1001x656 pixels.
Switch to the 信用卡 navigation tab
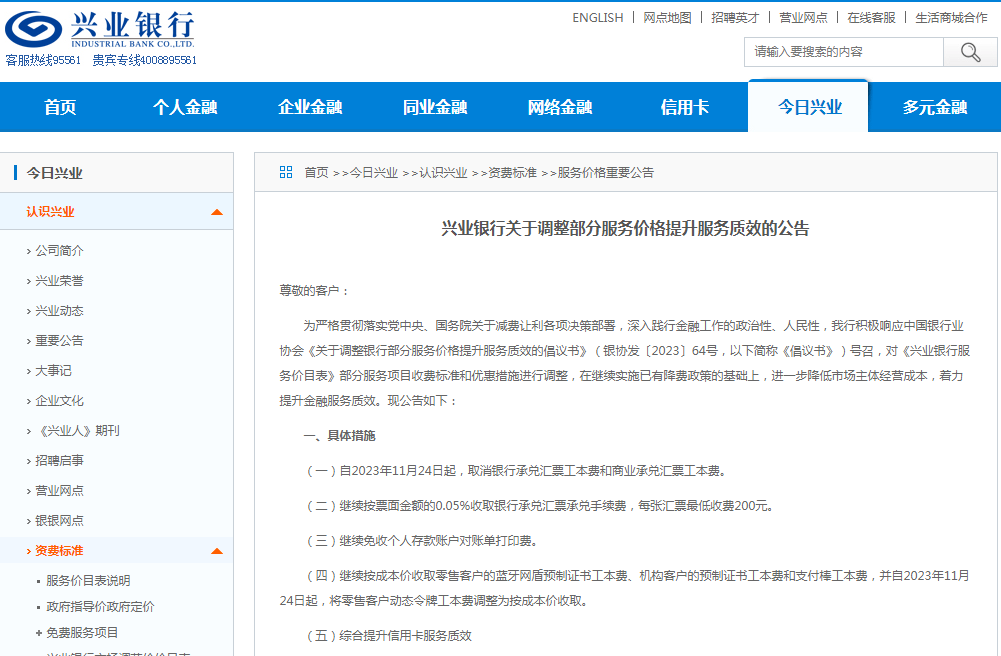[683, 106]
